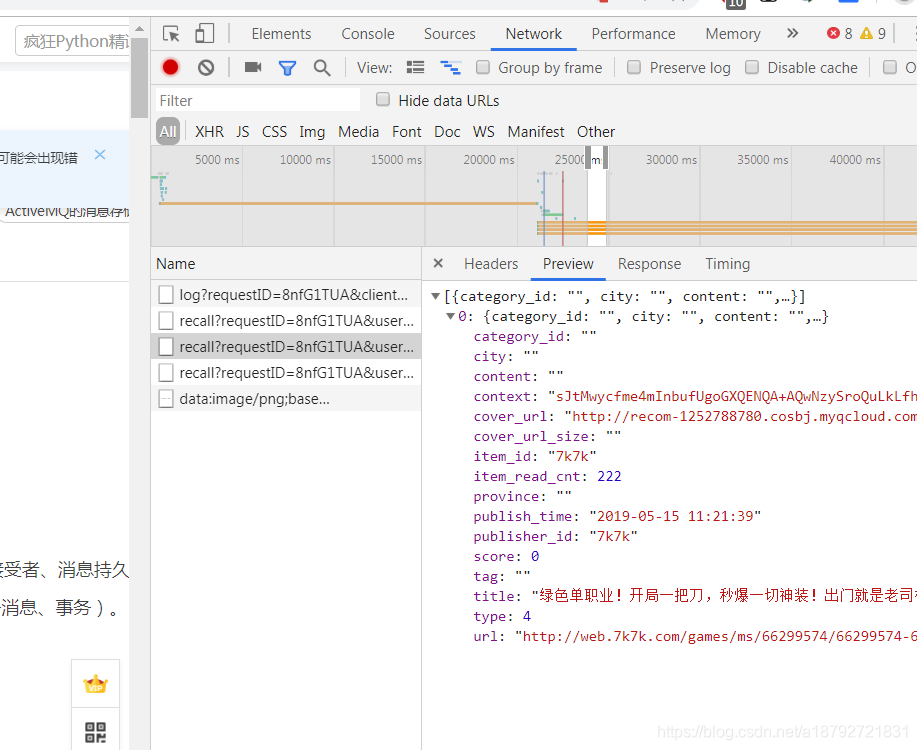Switch to Timing tab
Viewport: 917px width, 750px height.
(x=728, y=264)
